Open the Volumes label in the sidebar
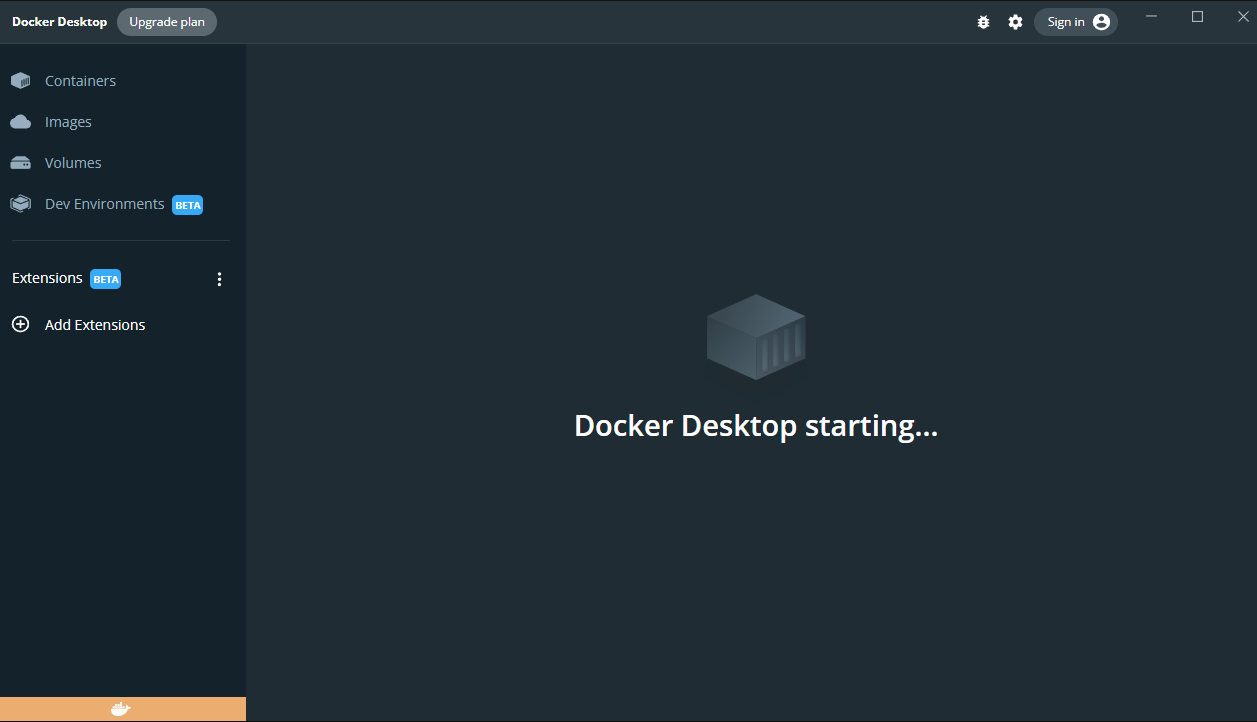 pos(73,163)
